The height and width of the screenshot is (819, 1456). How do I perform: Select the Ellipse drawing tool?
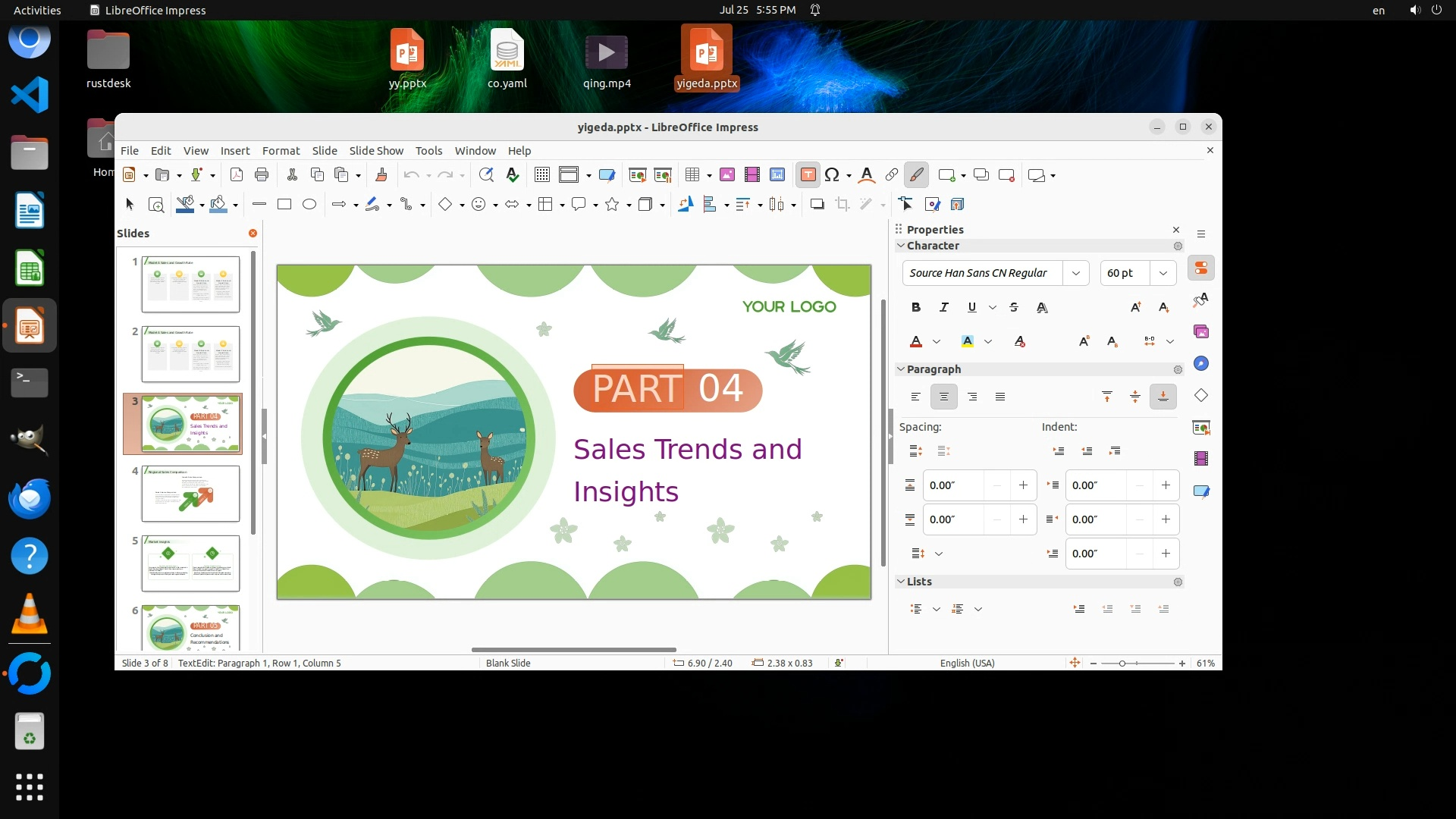pyautogui.click(x=309, y=204)
